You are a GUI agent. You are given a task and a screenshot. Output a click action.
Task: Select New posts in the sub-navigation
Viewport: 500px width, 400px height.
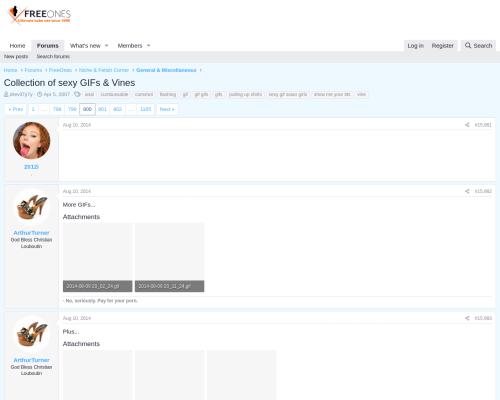(16, 56)
